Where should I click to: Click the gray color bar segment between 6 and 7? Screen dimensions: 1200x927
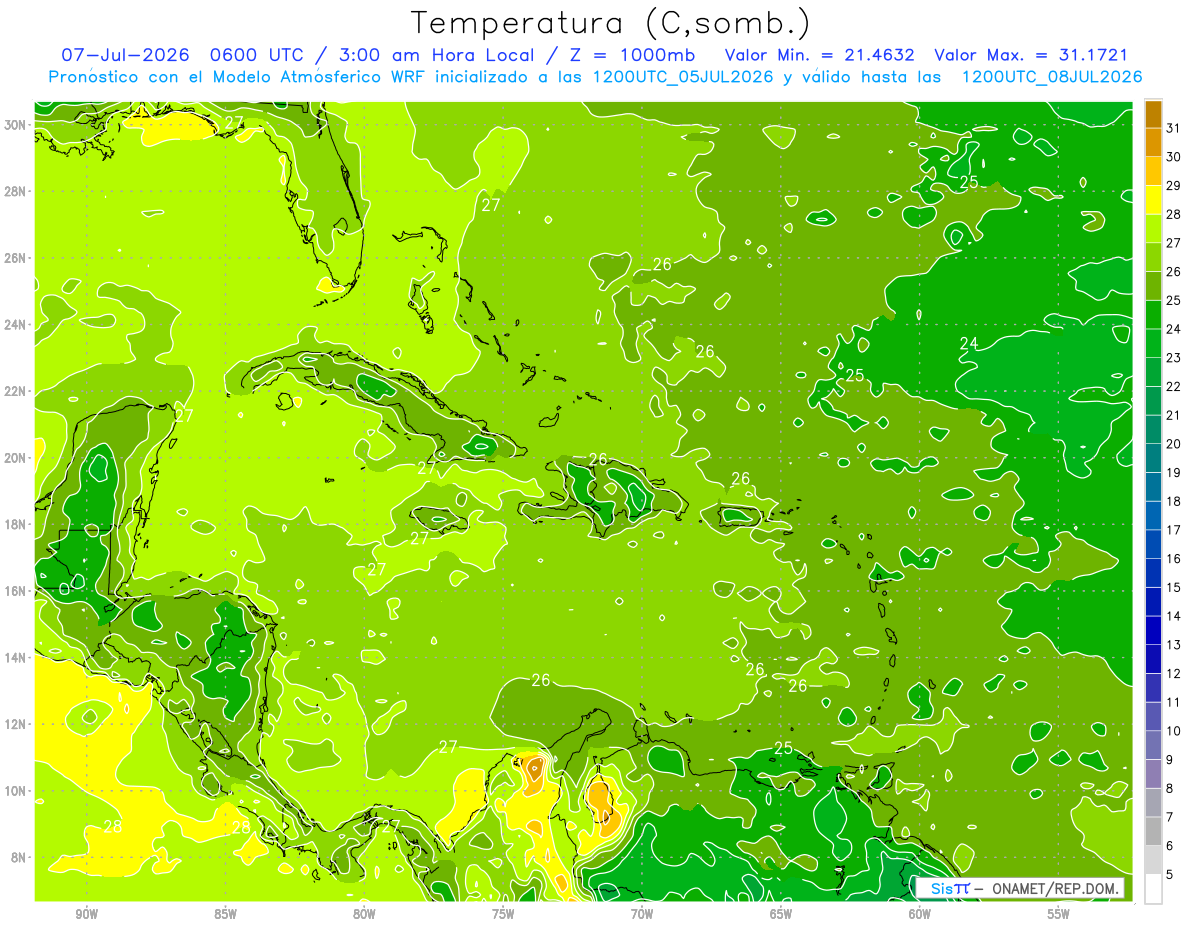point(1153,831)
